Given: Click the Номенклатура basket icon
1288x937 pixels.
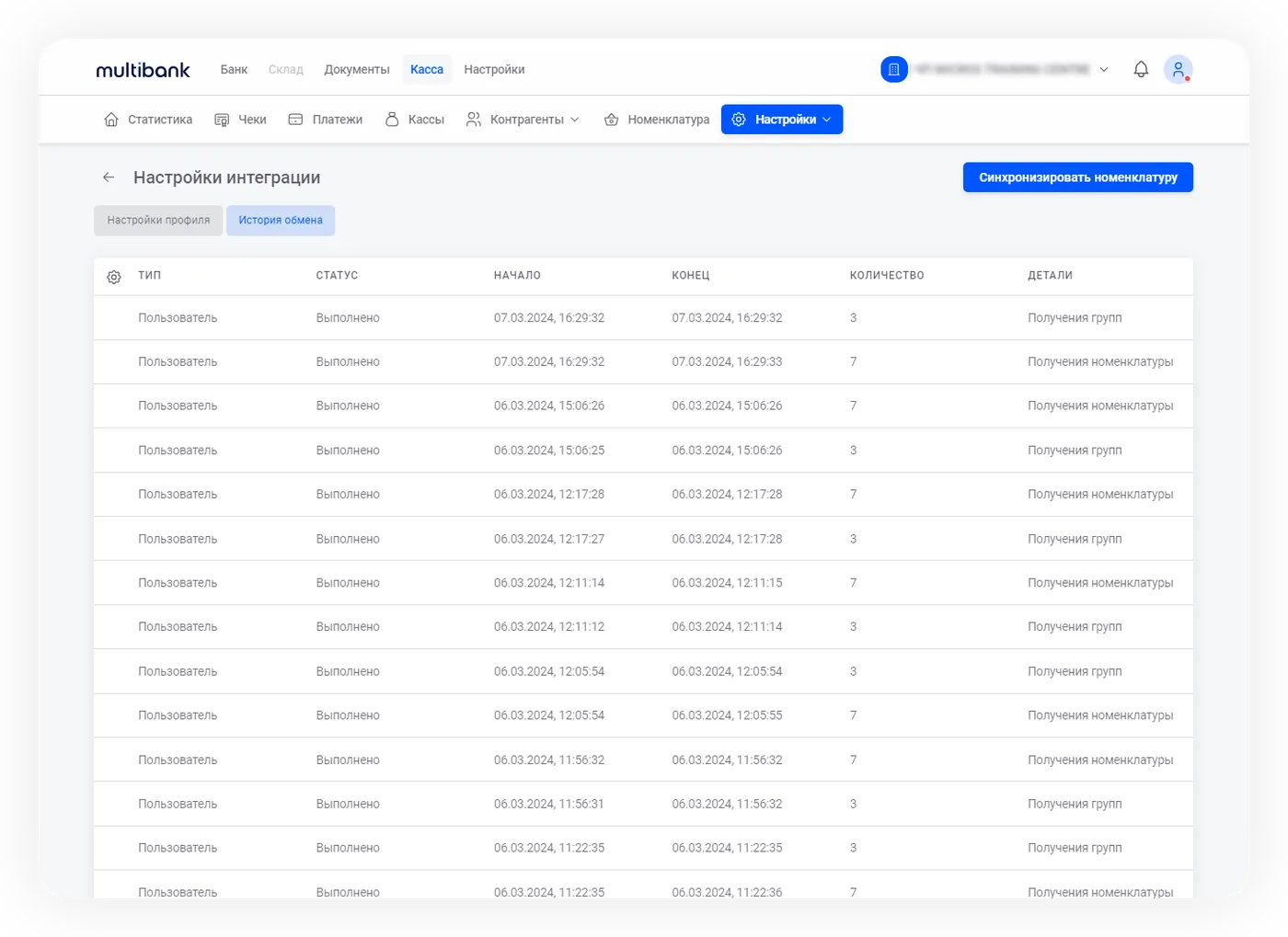Looking at the screenshot, I should pos(611,120).
